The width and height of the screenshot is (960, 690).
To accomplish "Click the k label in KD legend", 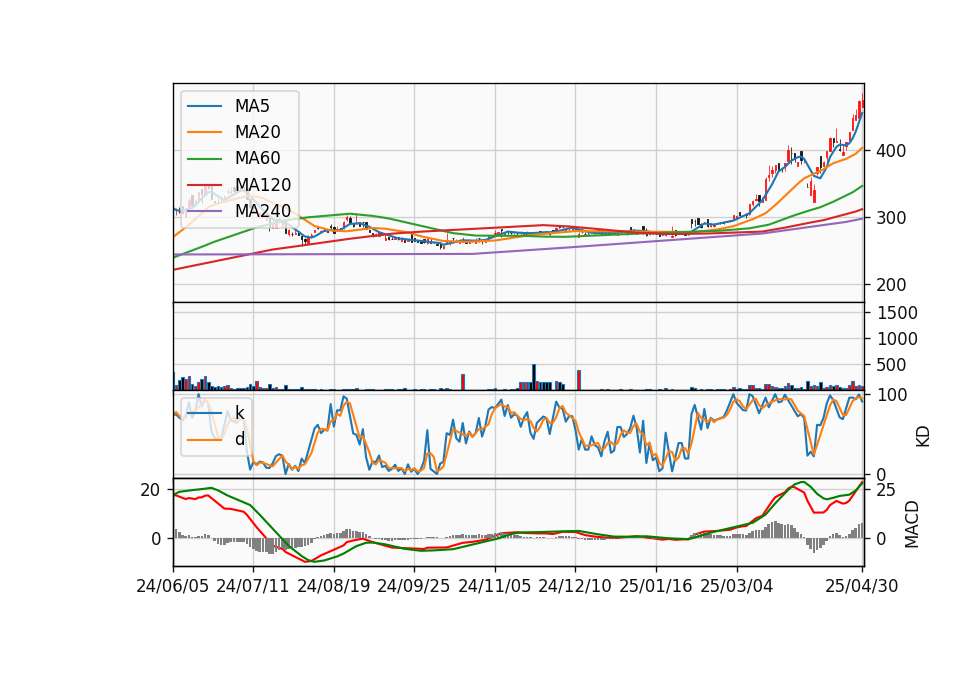I will (x=239, y=413).
